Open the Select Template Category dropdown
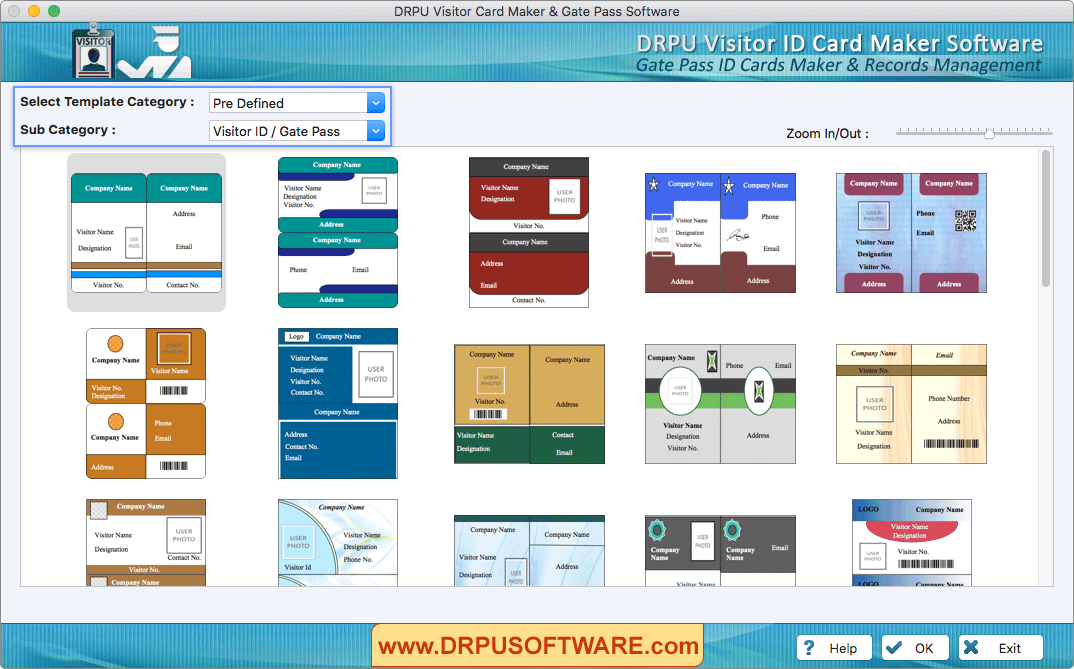This screenshot has height=669, width=1074. [297, 103]
